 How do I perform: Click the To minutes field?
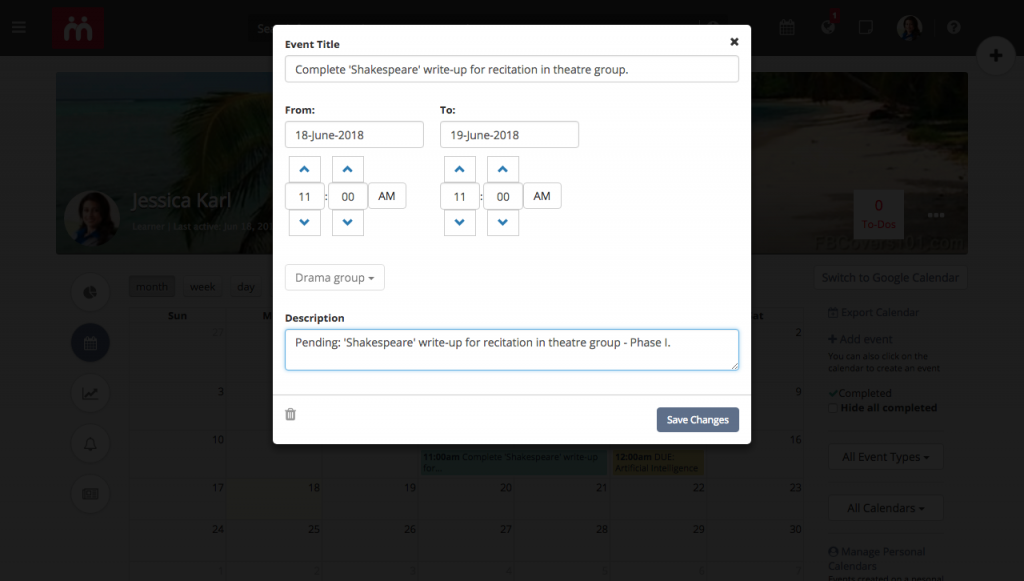click(x=503, y=196)
